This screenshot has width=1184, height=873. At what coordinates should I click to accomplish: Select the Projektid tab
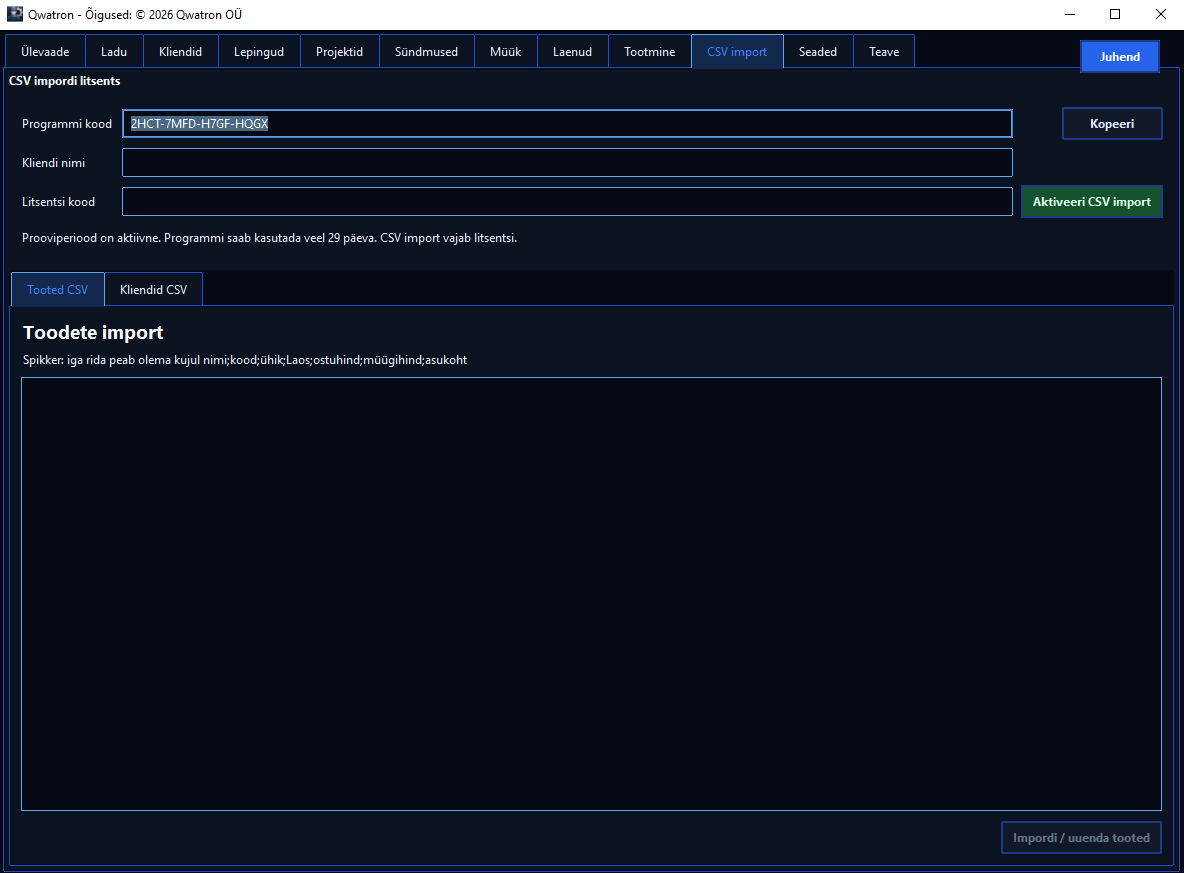340,51
